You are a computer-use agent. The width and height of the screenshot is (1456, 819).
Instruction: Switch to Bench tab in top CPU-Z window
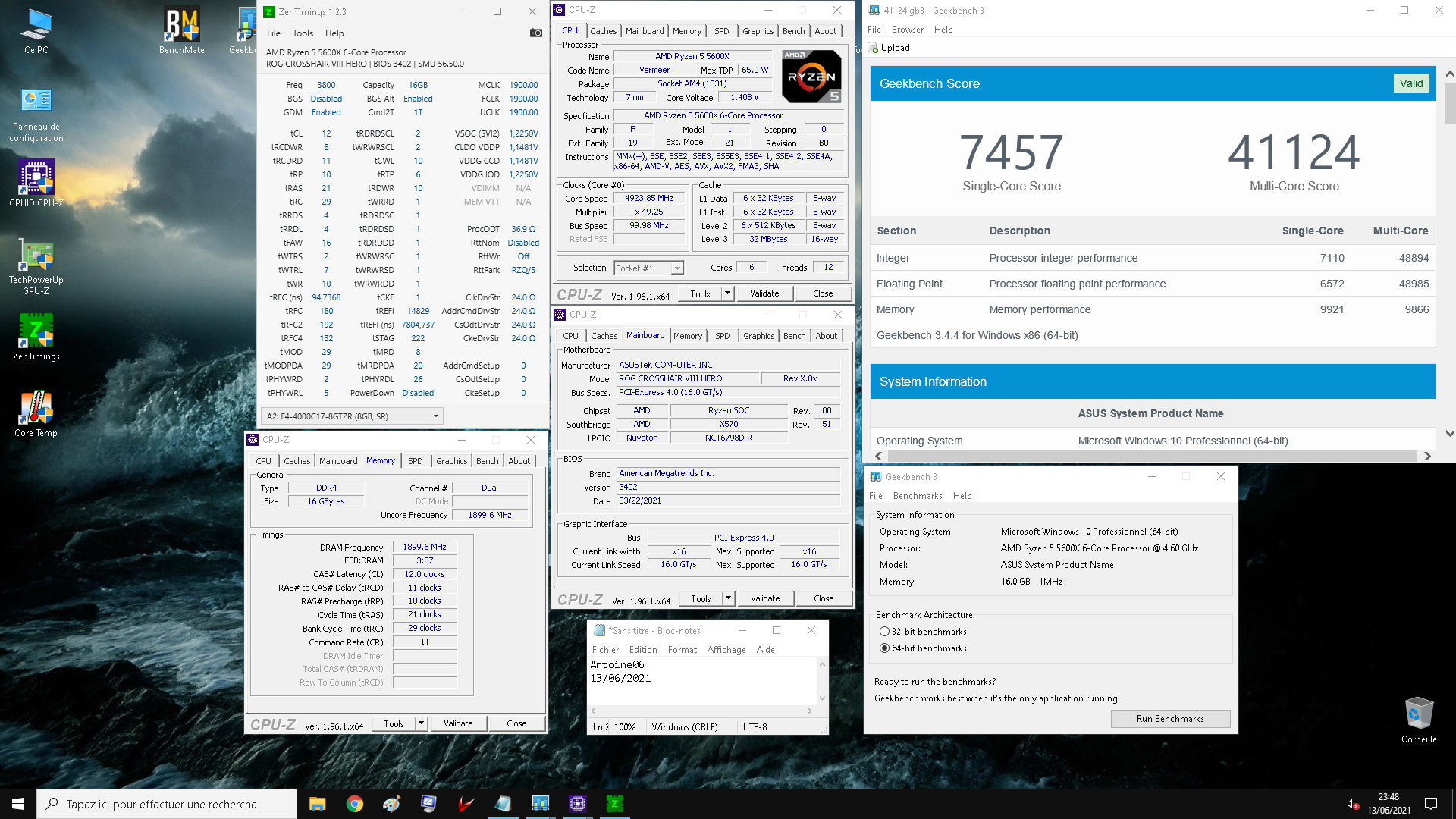[793, 31]
